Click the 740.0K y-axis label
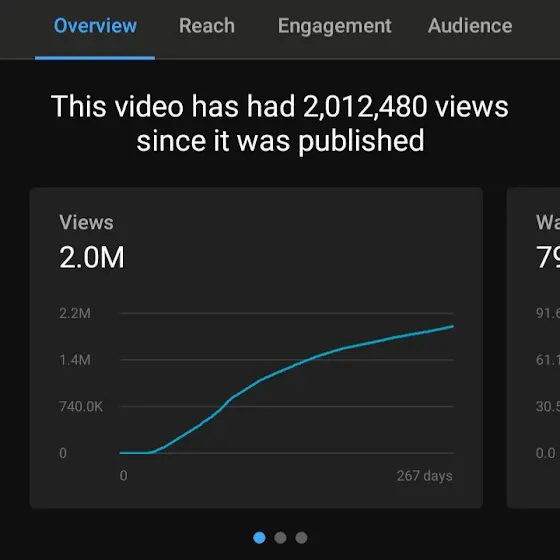Viewport: 560px width, 560px height. (x=81, y=406)
